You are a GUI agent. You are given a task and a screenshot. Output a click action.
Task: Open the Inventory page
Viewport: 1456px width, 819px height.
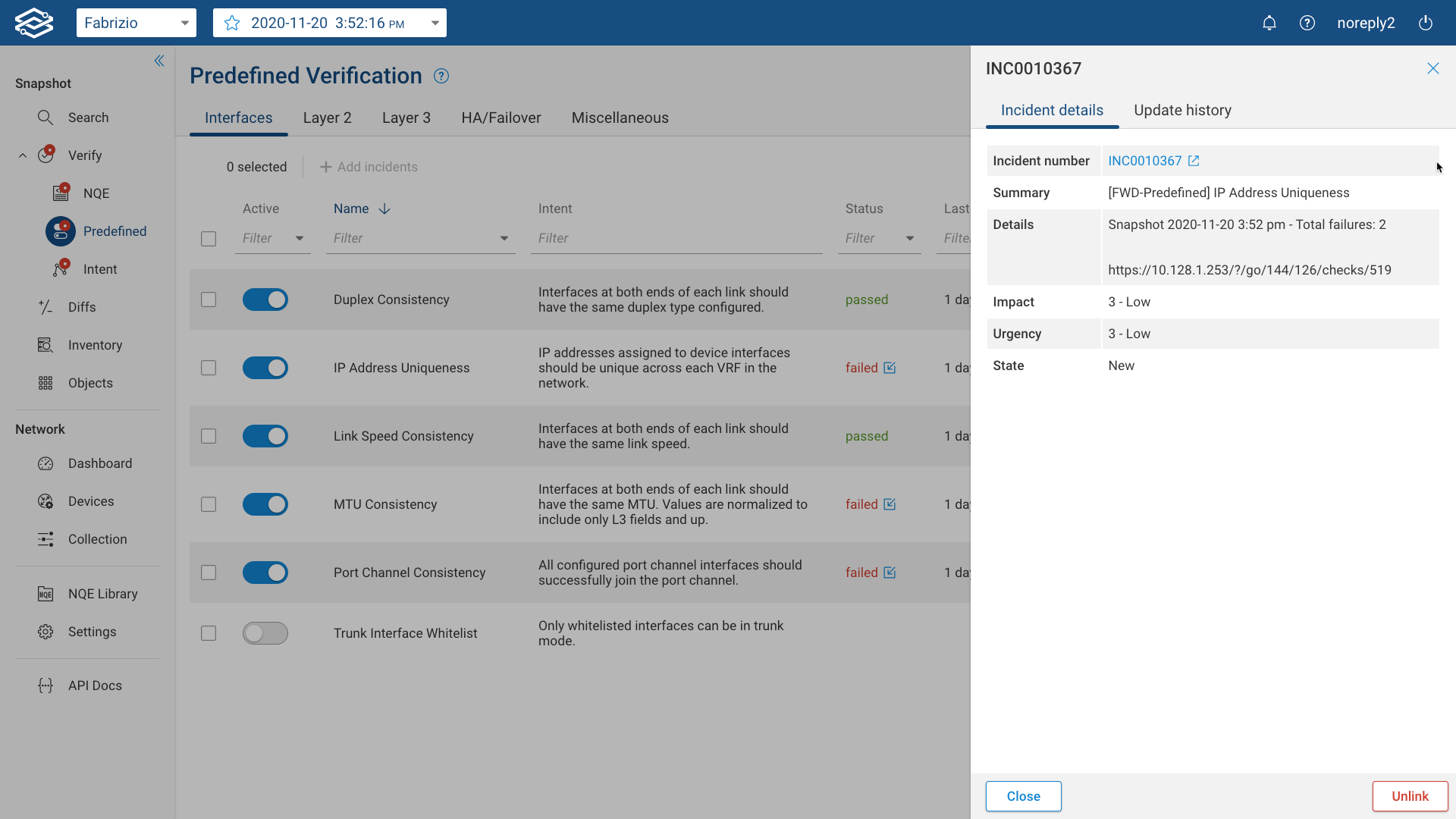pyautogui.click(x=95, y=345)
